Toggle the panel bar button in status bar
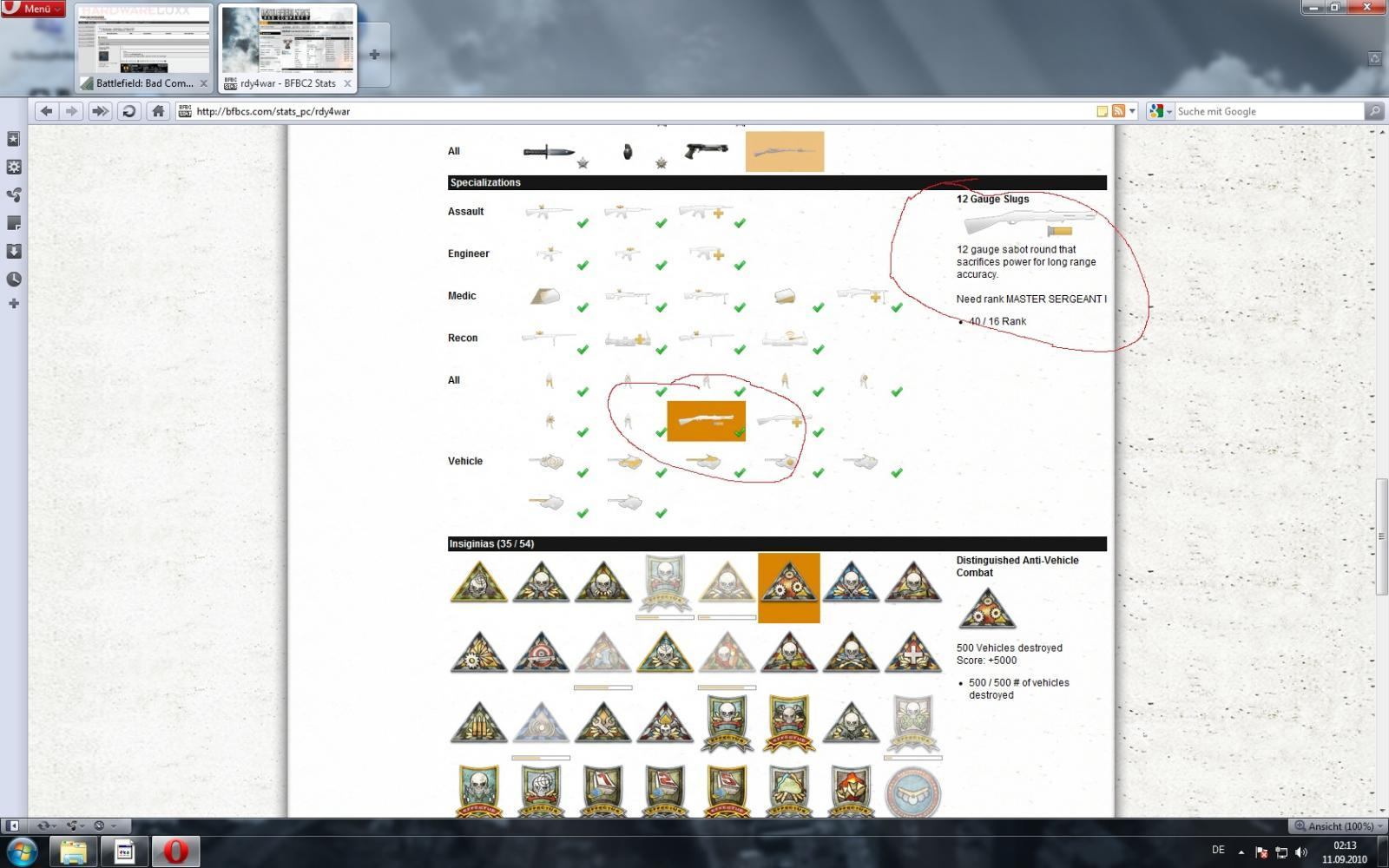 point(12,825)
